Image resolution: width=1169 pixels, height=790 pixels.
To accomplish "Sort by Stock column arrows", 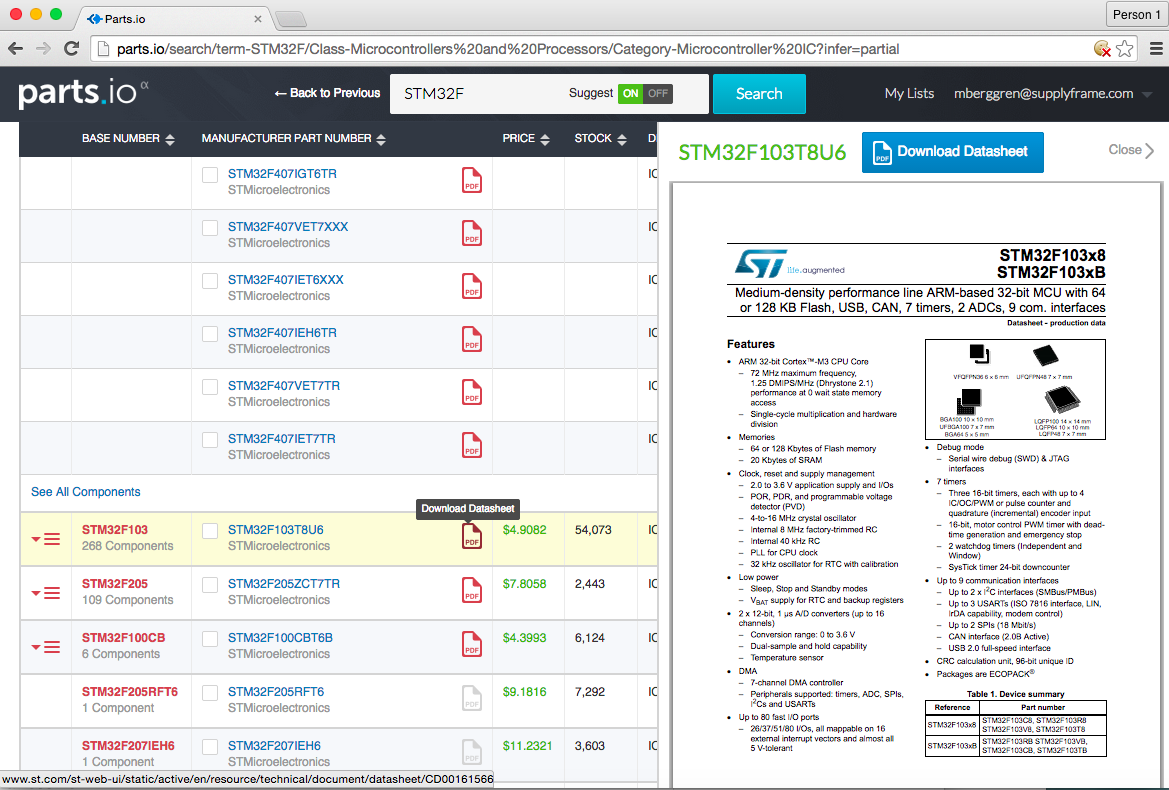I will pyautogui.click(x=622, y=139).
